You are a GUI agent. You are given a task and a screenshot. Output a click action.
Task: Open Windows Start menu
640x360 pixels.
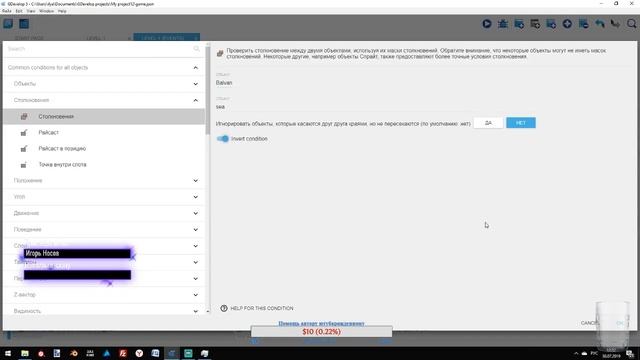point(8,353)
